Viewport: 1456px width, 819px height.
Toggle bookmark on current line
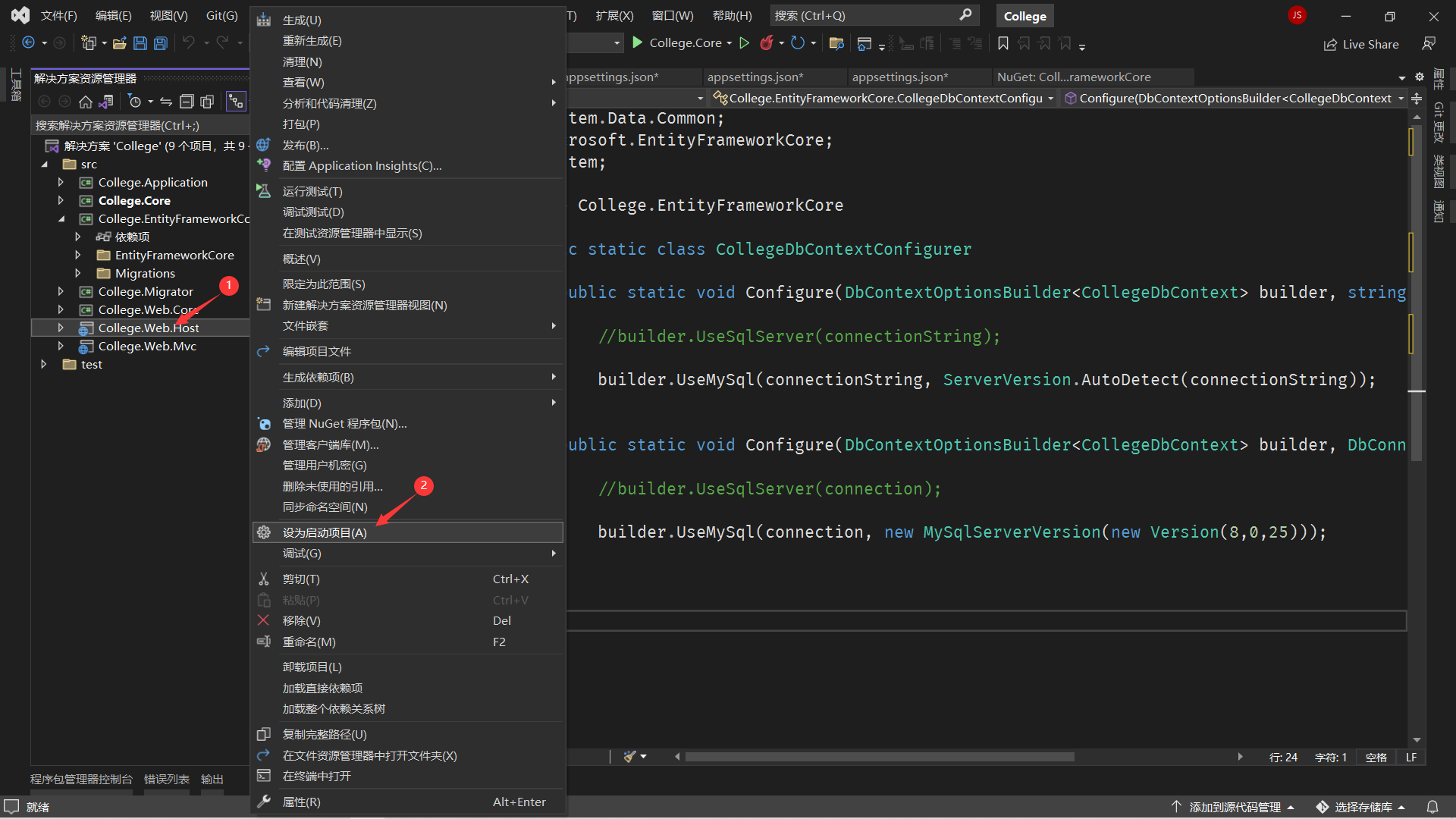(x=1003, y=43)
